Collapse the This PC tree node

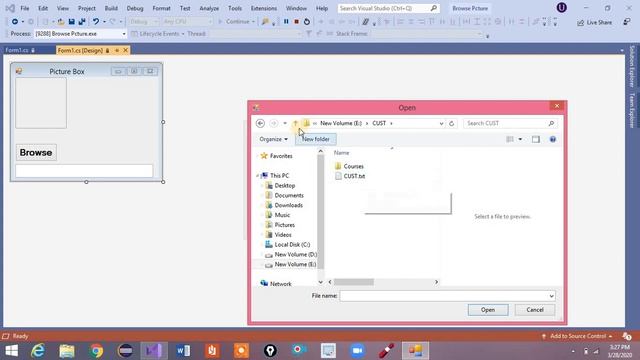[258, 176]
